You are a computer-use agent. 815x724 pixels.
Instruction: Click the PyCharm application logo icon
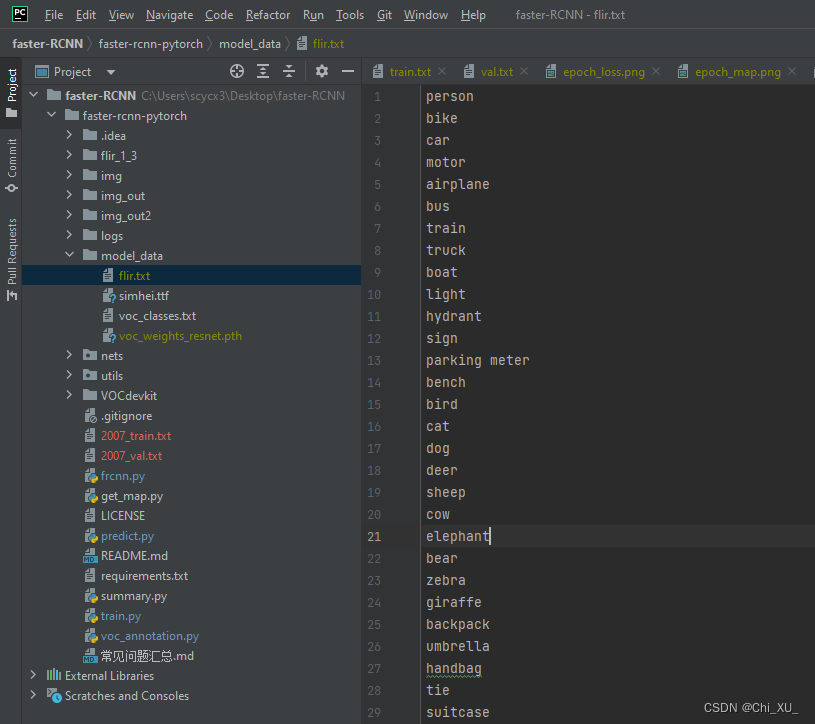[20, 14]
